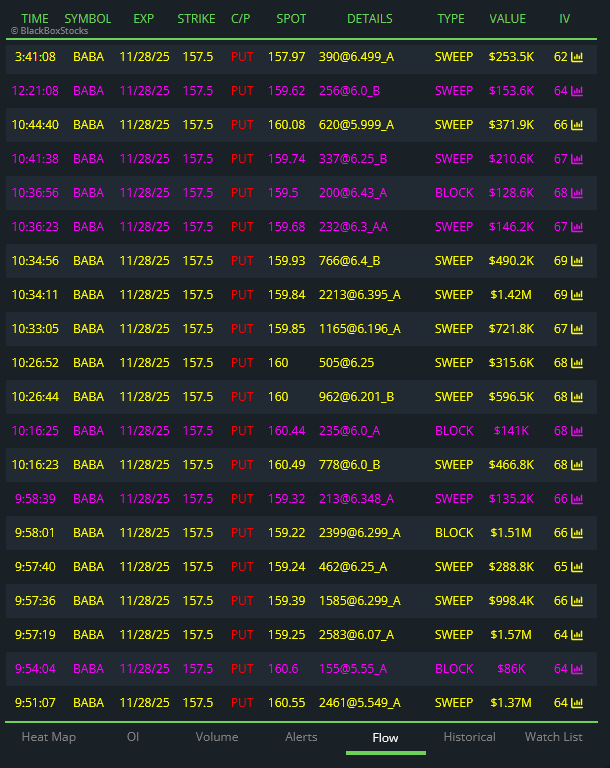Select the 2213@6.395_A details cell
This screenshot has height=768, width=610.
pos(360,295)
